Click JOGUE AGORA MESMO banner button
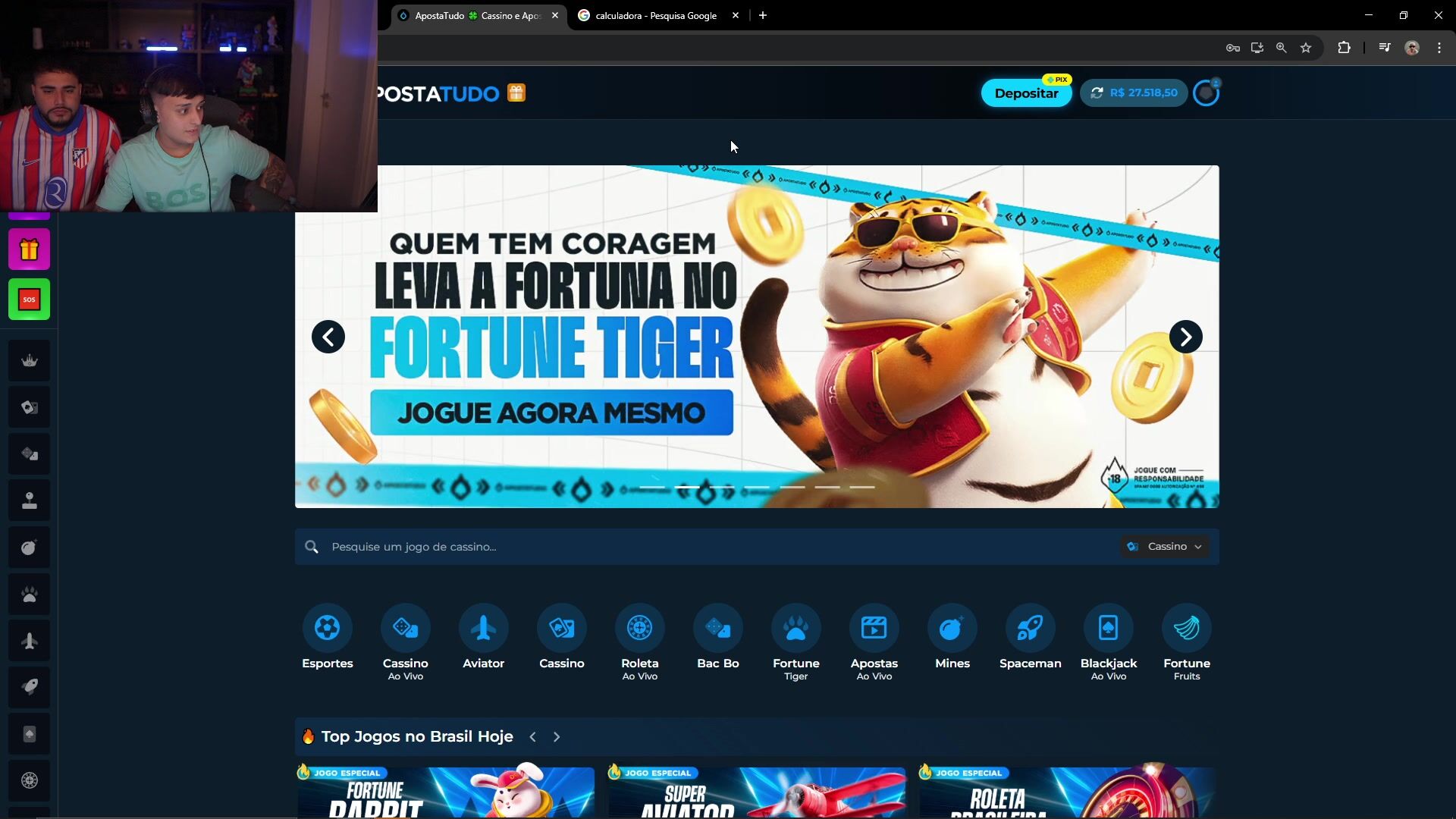The height and width of the screenshot is (819, 1456). click(x=551, y=413)
